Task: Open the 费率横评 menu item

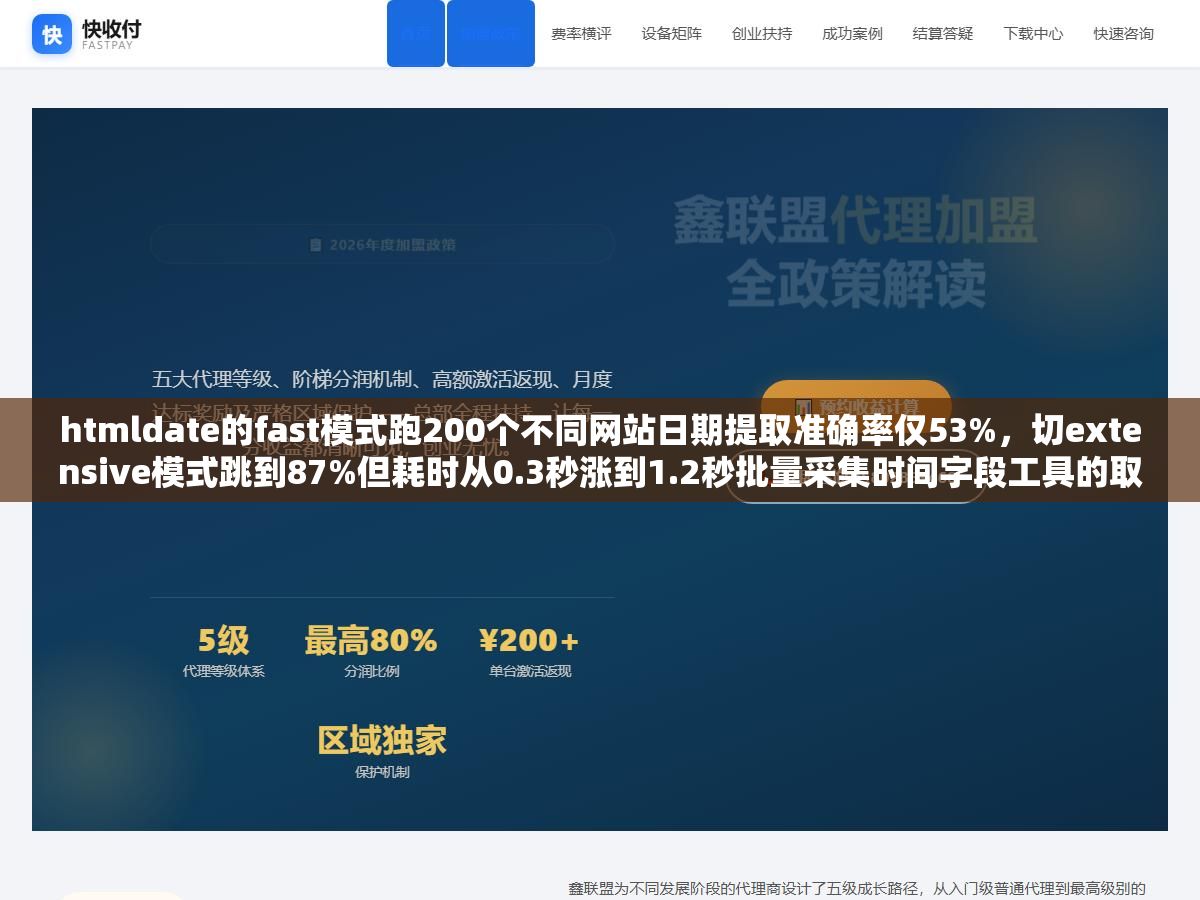Action: (x=581, y=33)
